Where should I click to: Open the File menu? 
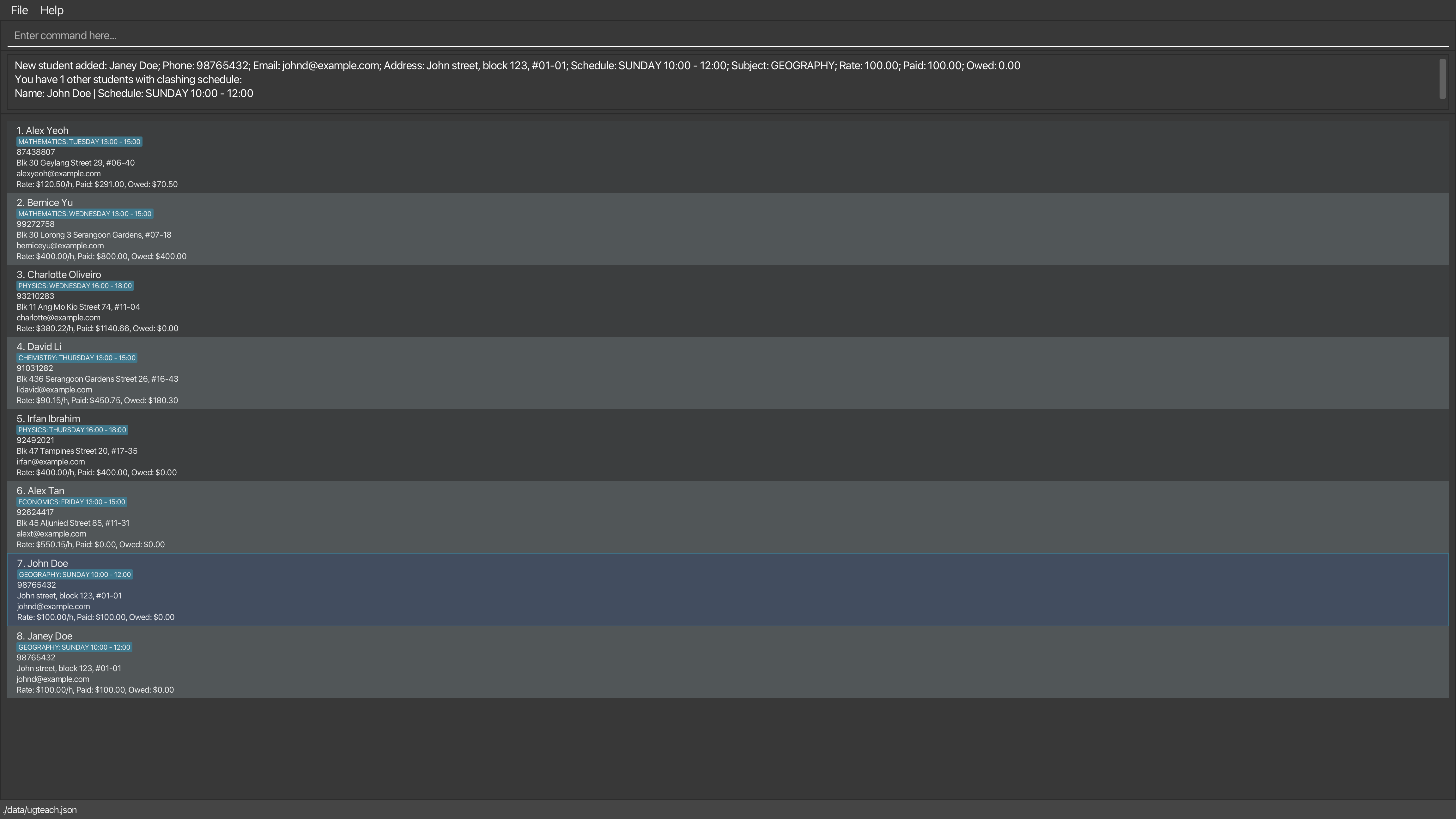pos(19,10)
